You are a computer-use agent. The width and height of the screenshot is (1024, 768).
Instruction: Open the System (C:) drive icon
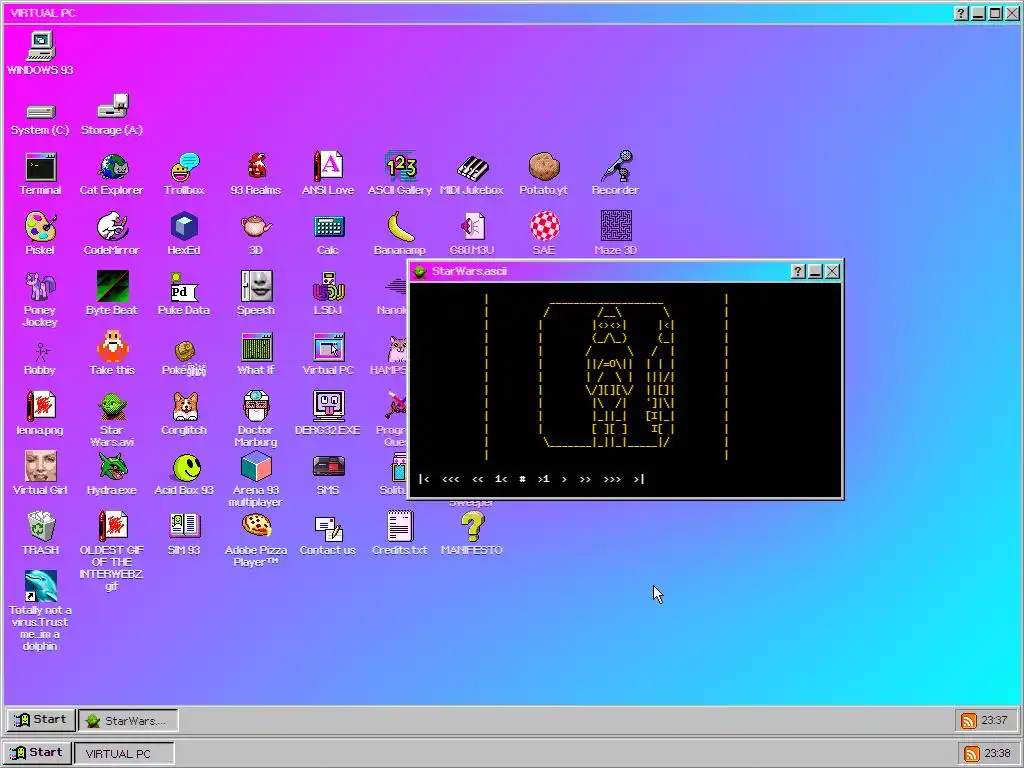40,112
